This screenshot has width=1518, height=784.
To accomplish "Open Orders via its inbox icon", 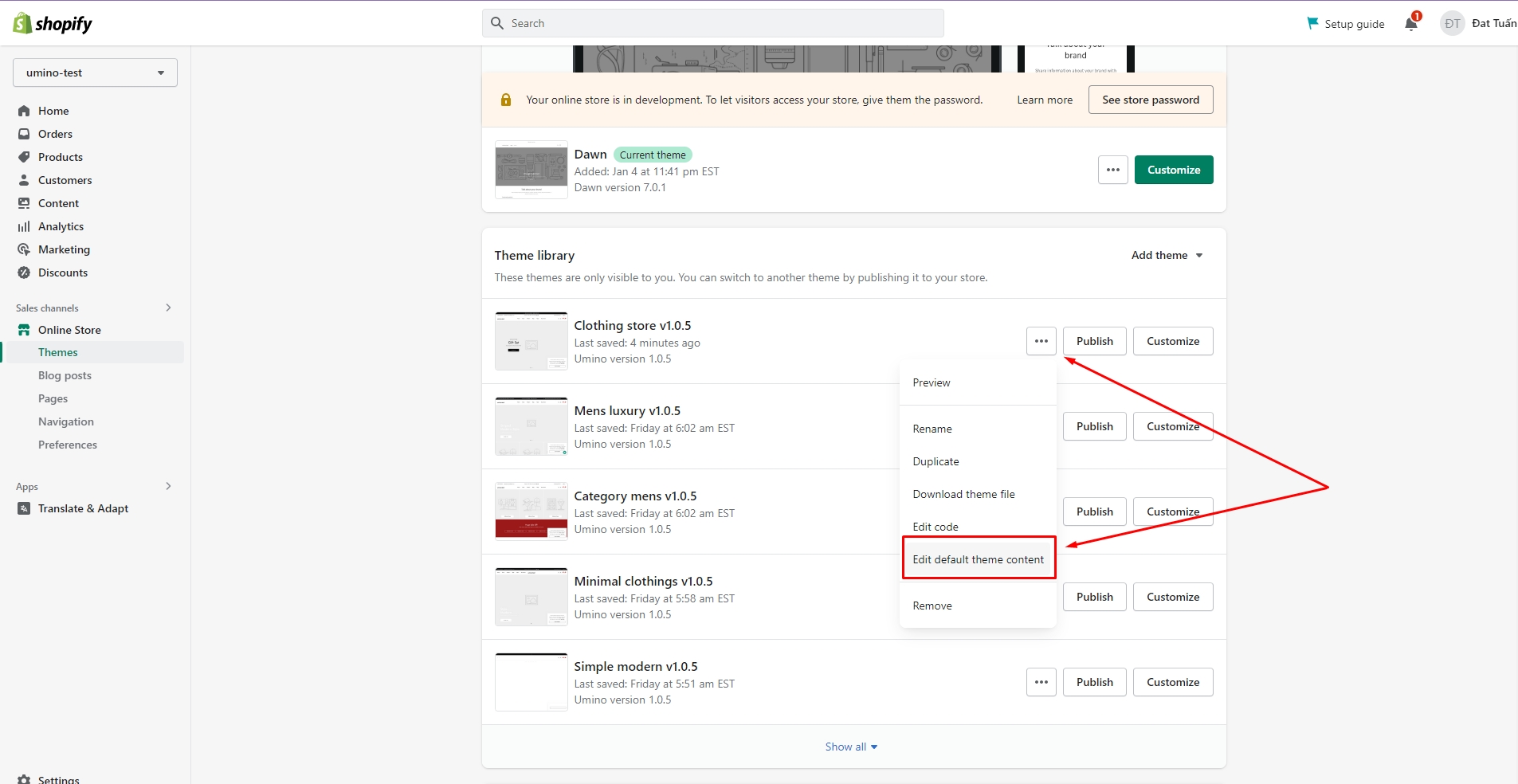I will 24,134.
